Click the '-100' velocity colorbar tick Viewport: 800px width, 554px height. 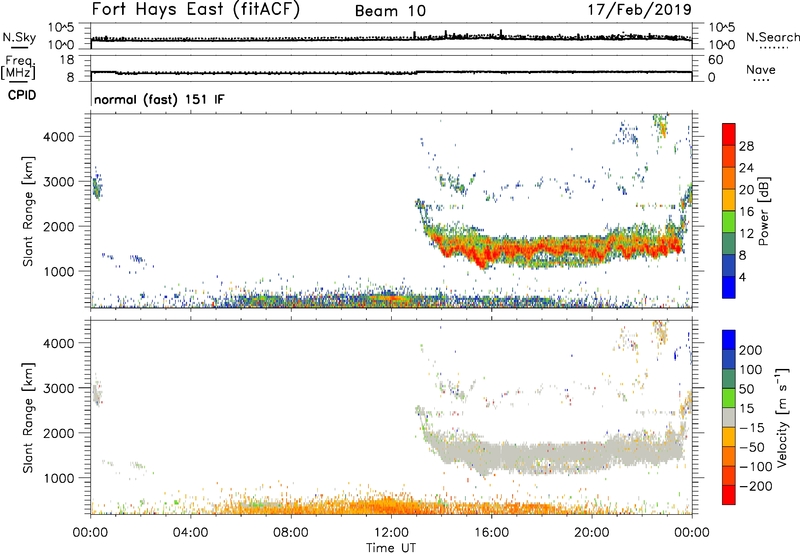pos(756,467)
